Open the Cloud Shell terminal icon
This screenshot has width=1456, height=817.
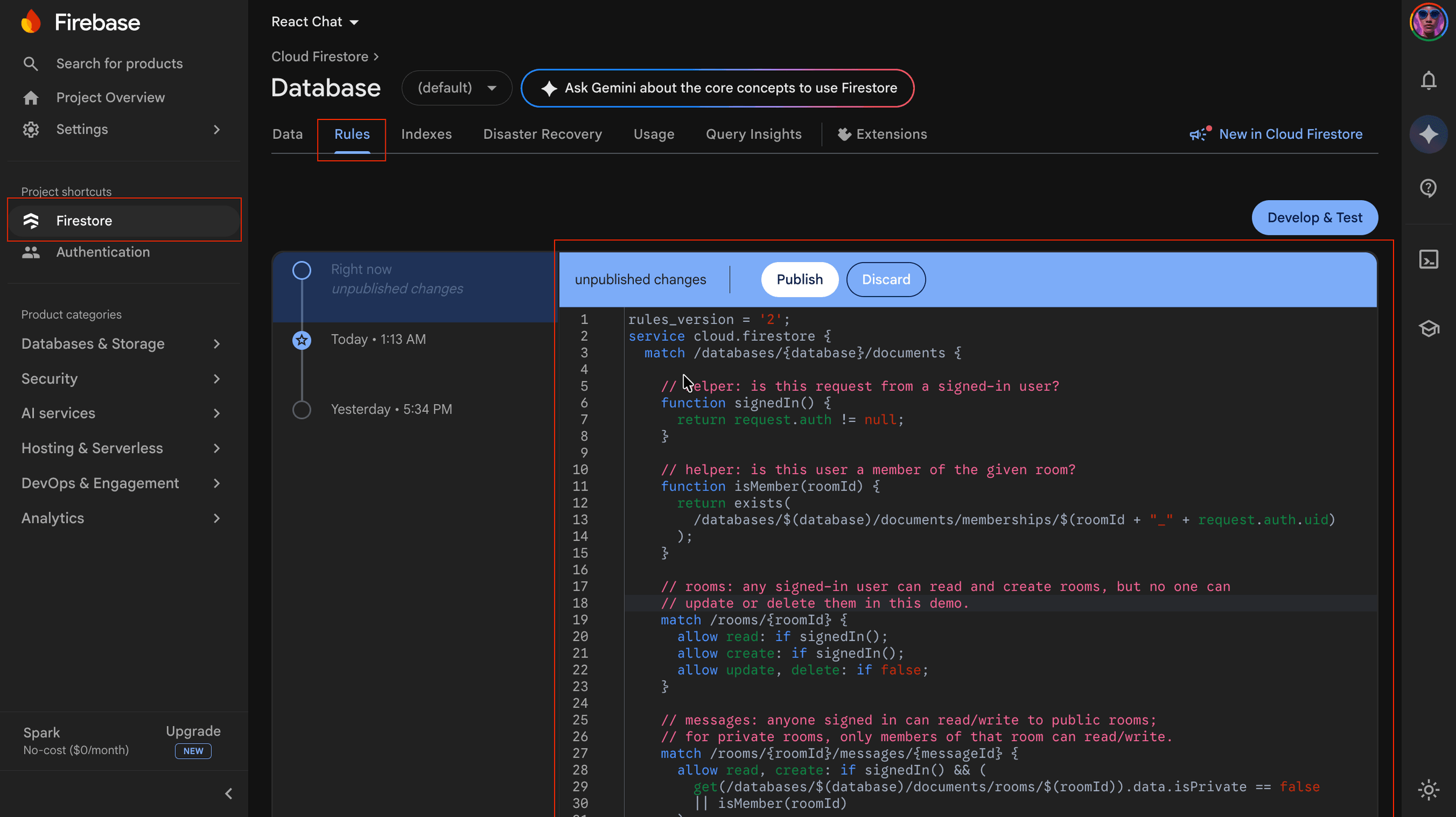coord(1429,260)
